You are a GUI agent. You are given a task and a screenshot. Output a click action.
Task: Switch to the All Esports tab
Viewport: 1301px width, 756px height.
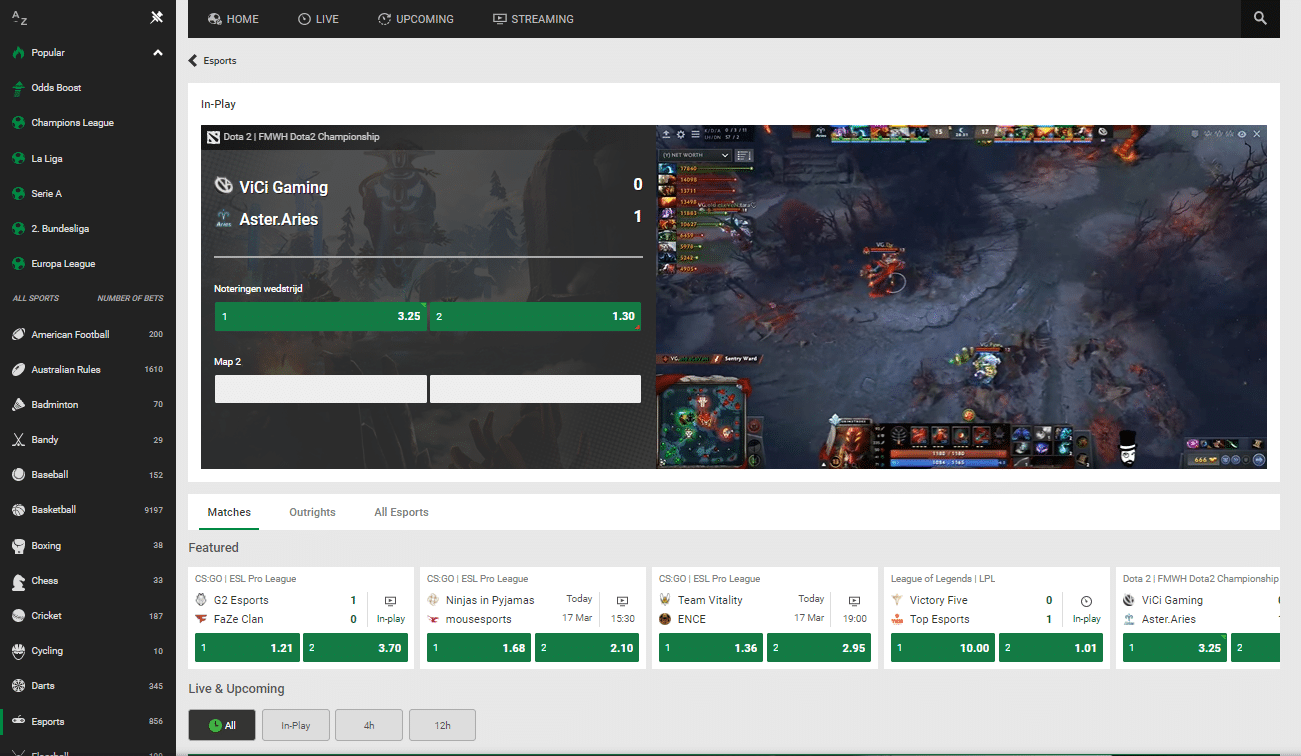(x=401, y=512)
